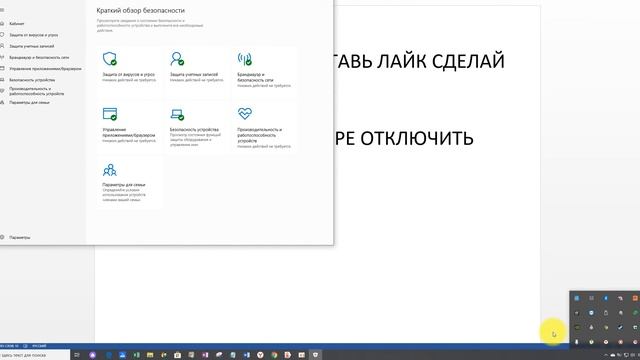
Task: Open Microsoft Store bag icon on taskbar
Action: pyautogui.click(x=177, y=355)
